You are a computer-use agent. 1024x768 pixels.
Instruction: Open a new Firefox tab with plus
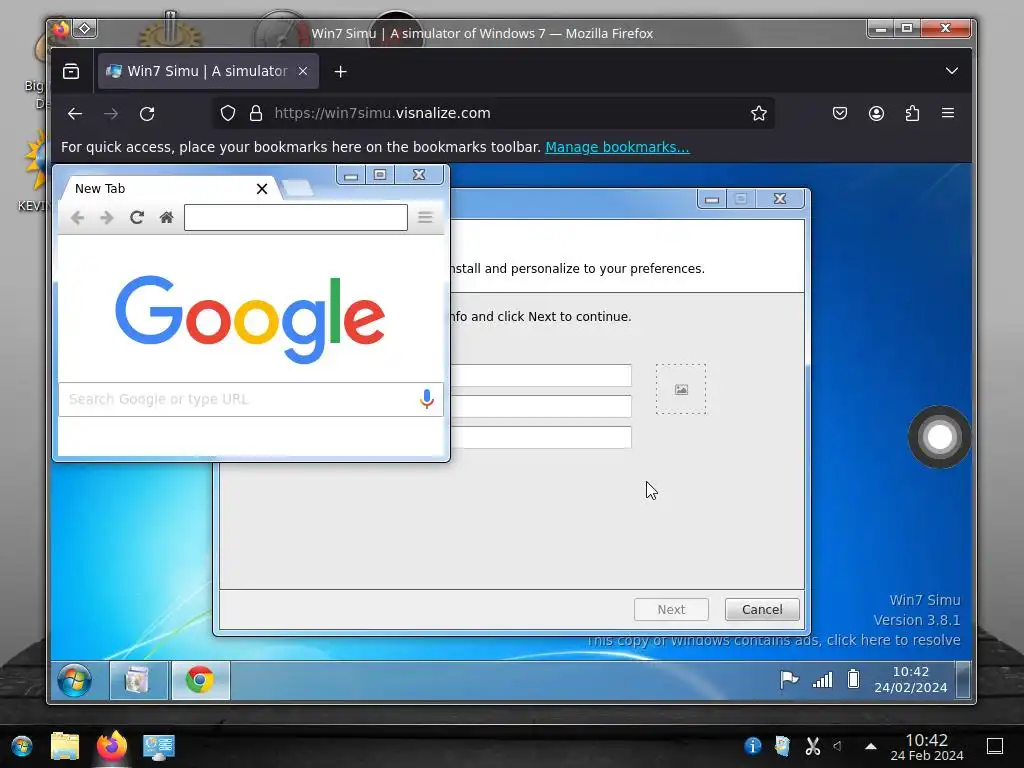(340, 71)
